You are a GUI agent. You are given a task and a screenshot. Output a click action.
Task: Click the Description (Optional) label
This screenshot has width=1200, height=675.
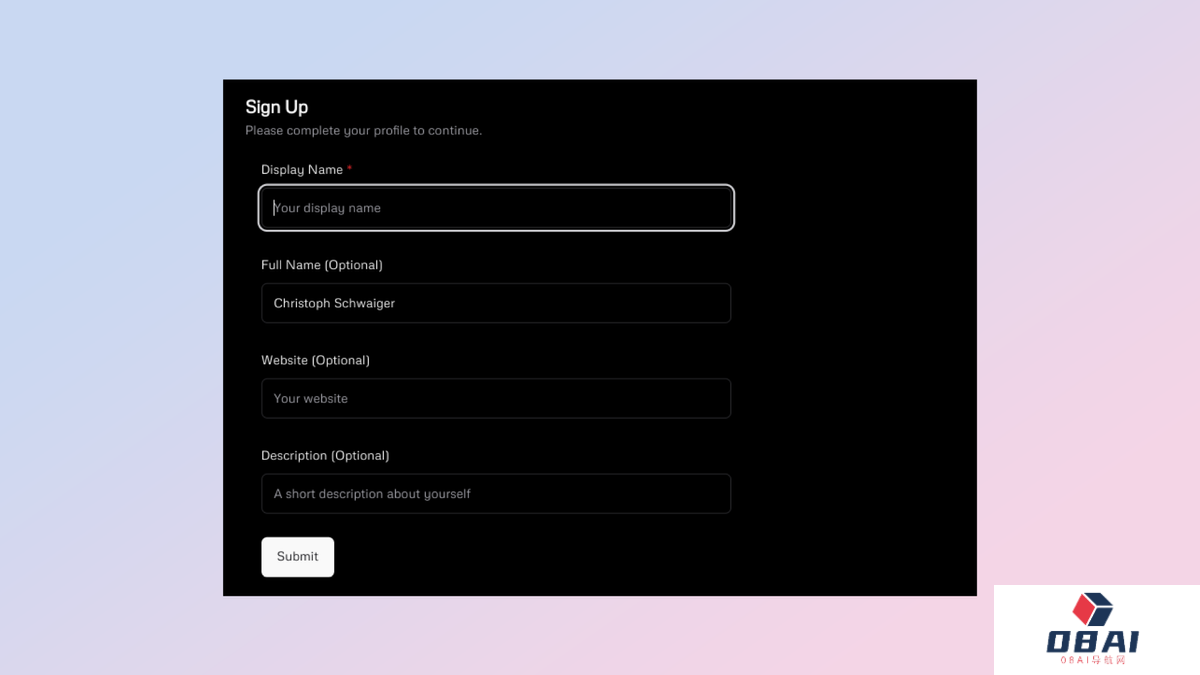pyautogui.click(x=325, y=455)
